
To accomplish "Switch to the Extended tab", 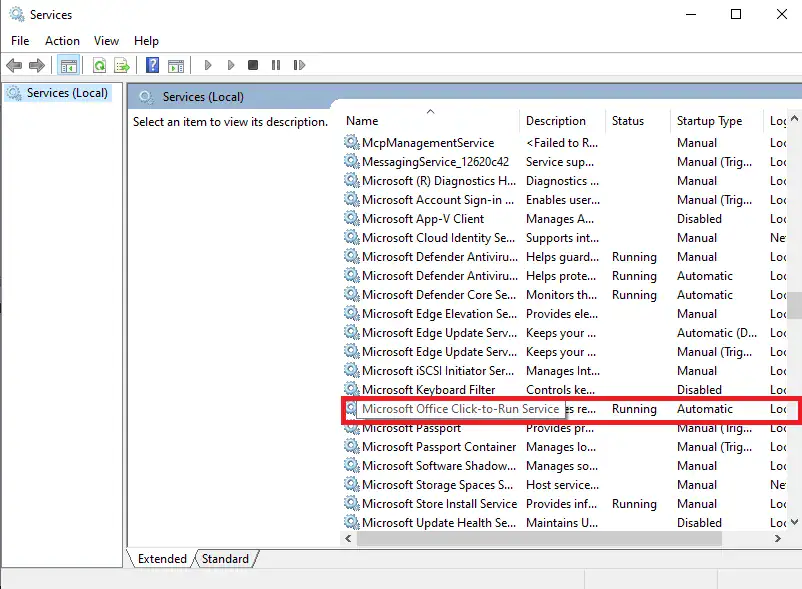I will pyautogui.click(x=162, y=559).
